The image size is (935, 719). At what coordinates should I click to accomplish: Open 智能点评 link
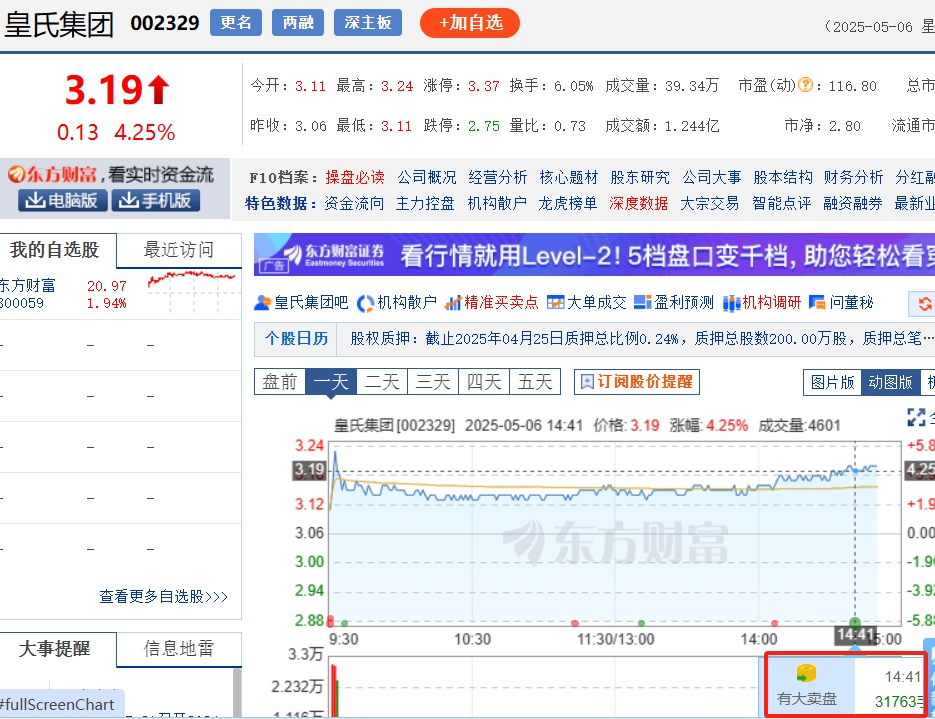click(781, 204)
